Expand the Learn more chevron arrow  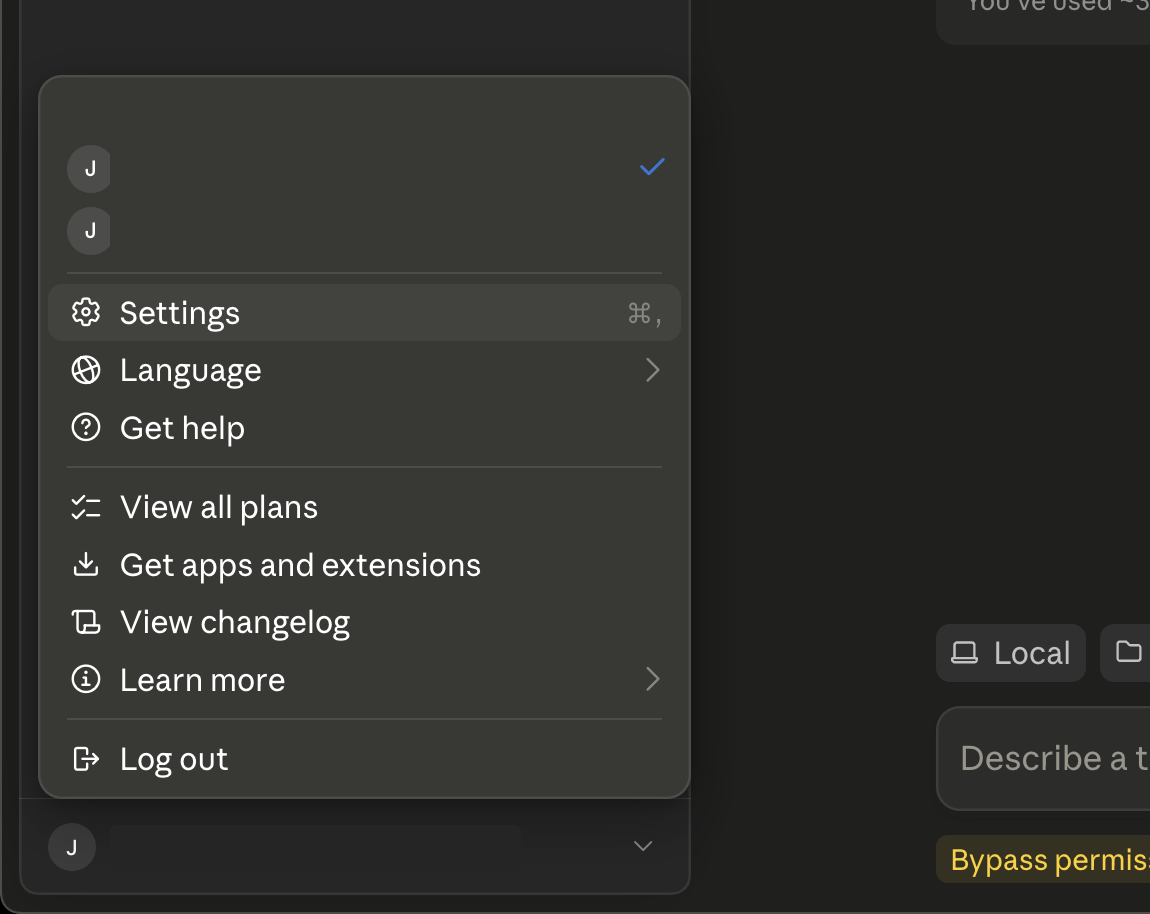(652, 679)
